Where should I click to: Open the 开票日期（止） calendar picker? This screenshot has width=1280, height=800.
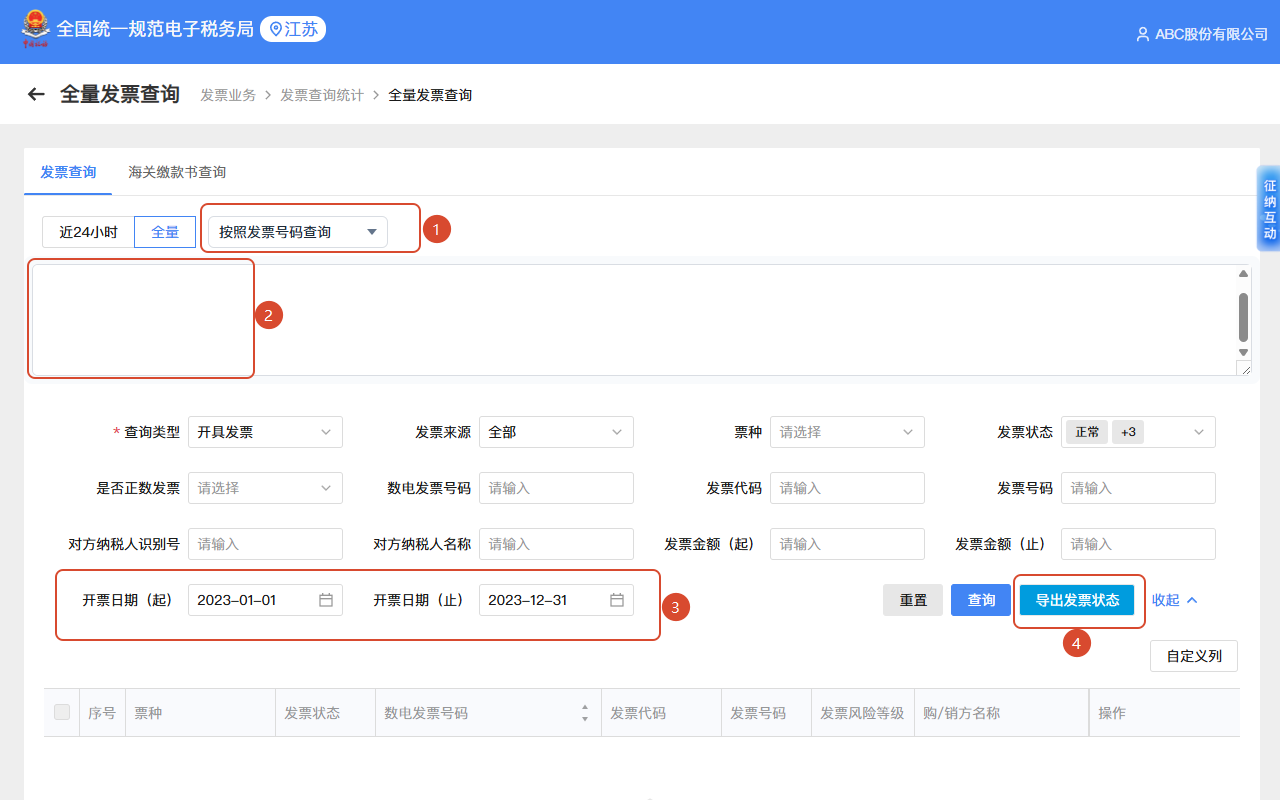(616, 600)
